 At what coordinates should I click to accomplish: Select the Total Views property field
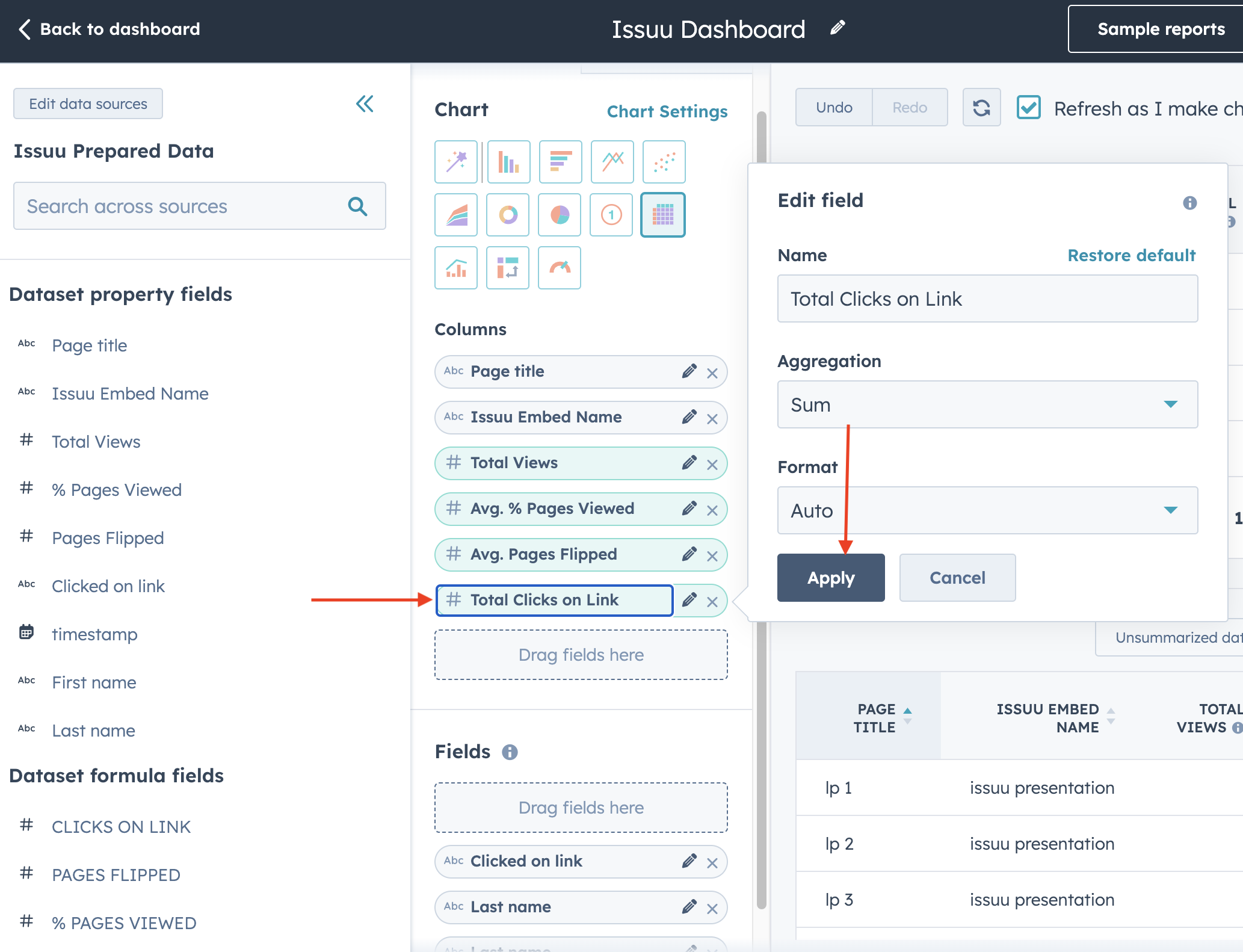(96, 442)
